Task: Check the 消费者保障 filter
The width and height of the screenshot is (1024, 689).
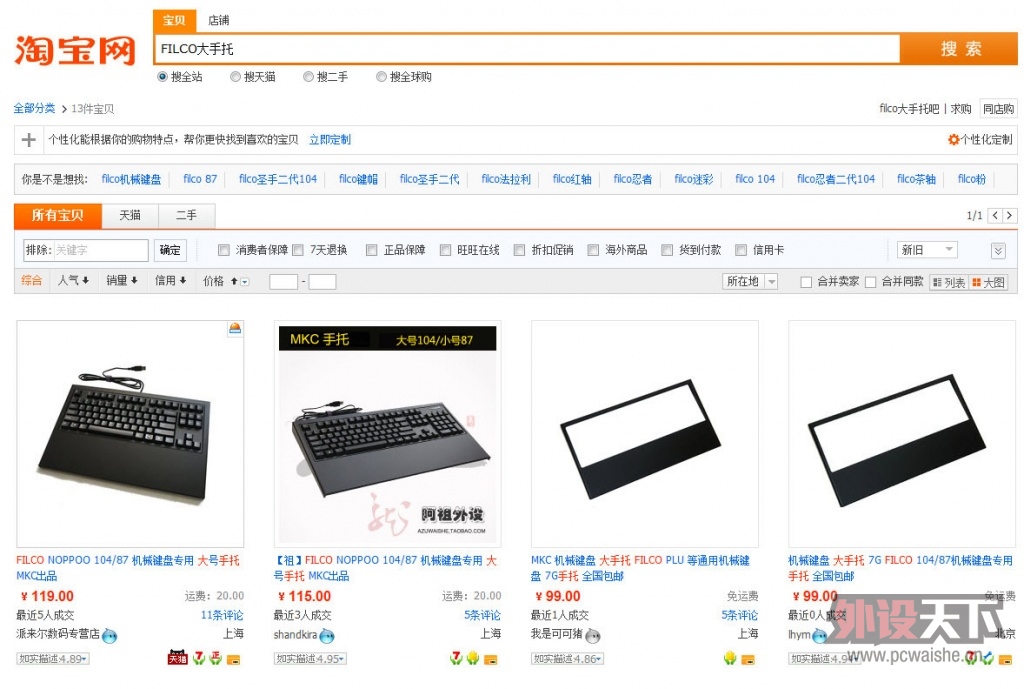Action: (224, 250)
